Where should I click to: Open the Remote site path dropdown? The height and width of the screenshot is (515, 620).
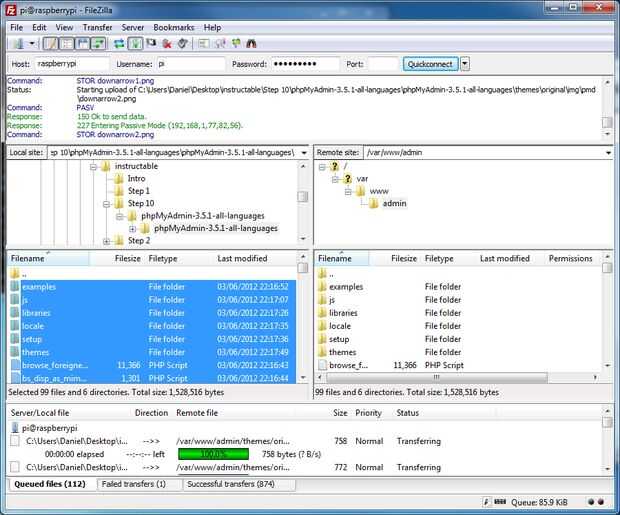click(x=608, y=153)
